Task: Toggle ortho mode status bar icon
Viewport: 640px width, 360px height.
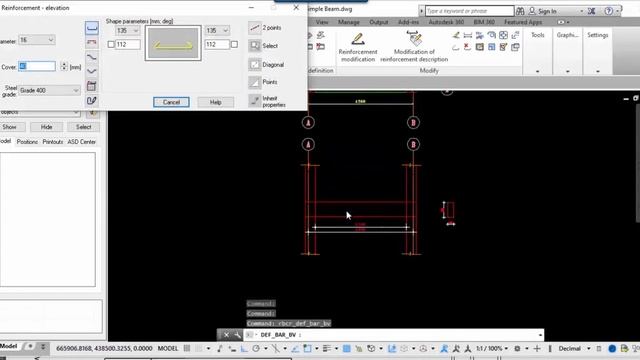Action: pos(244,349)
